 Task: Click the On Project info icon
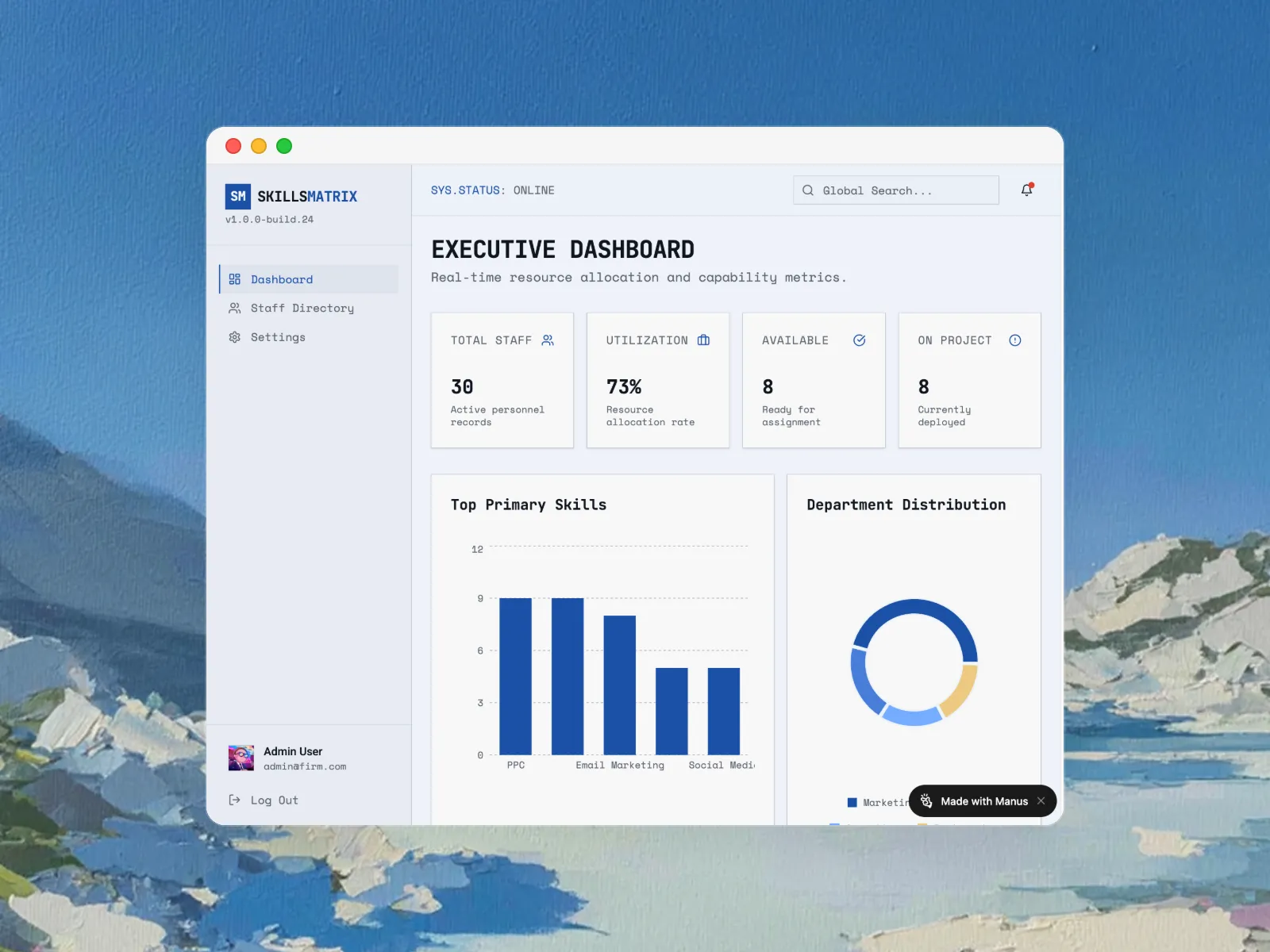(1014, 340)
